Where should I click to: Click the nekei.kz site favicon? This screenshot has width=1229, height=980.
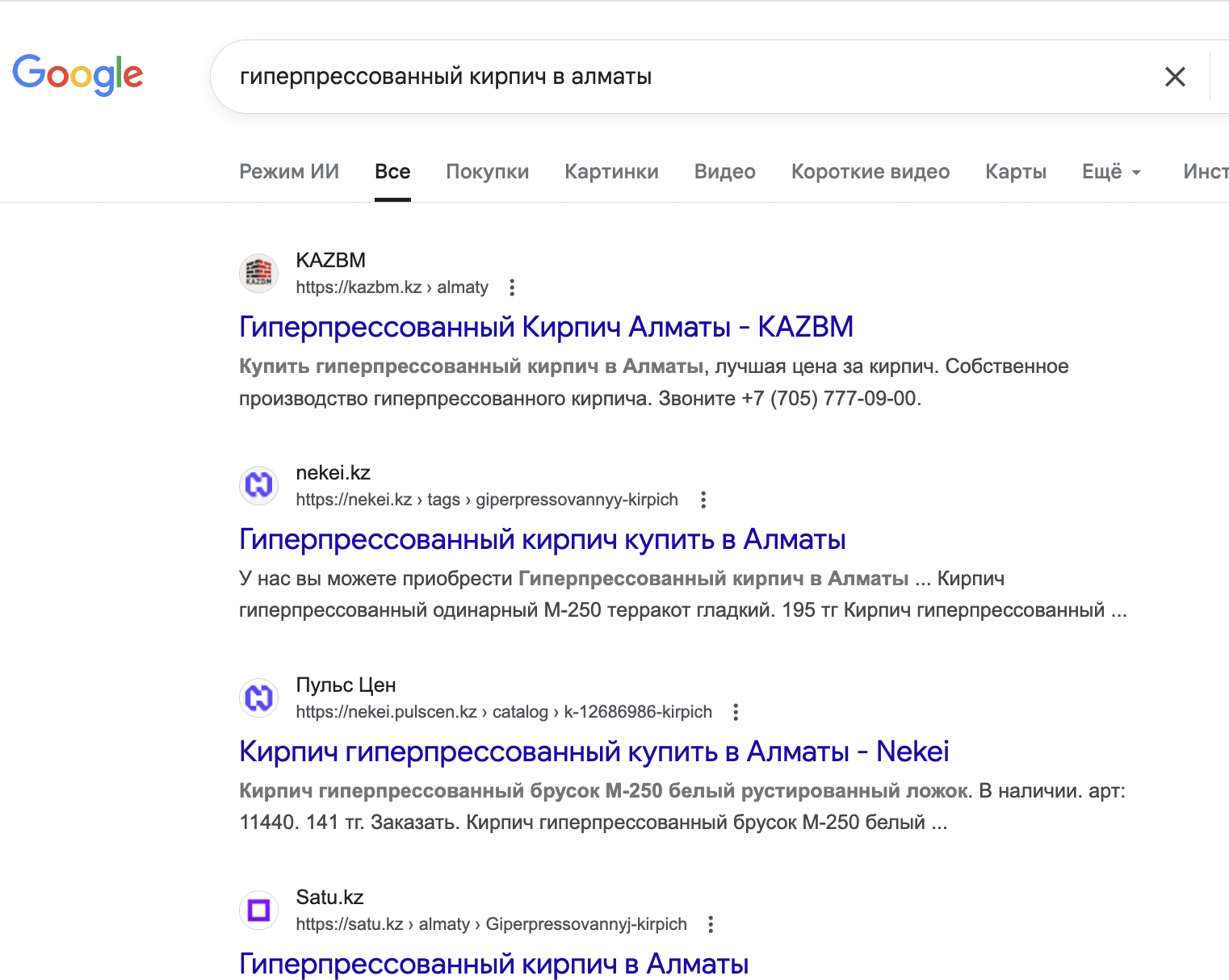pyautogui.click(x=258, y=485)
